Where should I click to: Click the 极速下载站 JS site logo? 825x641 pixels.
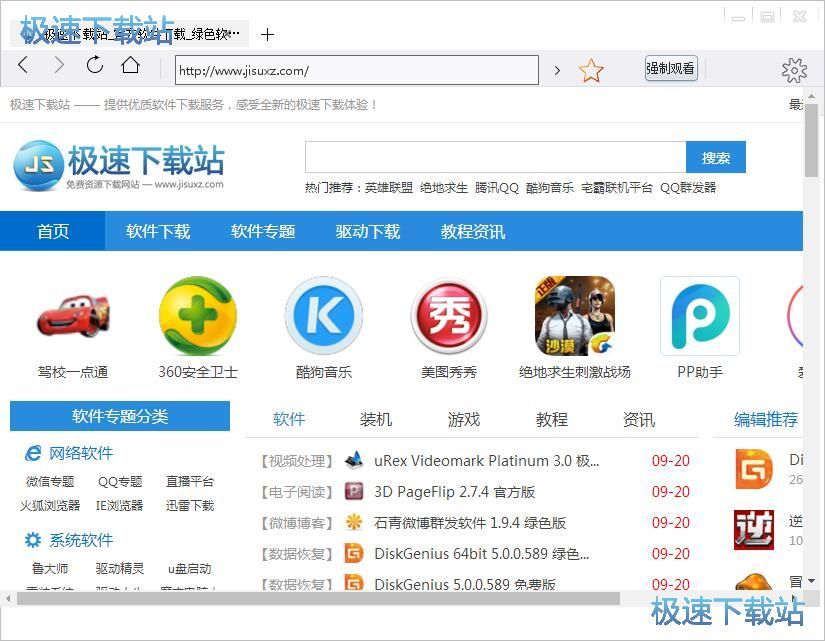tap(119, 165)
